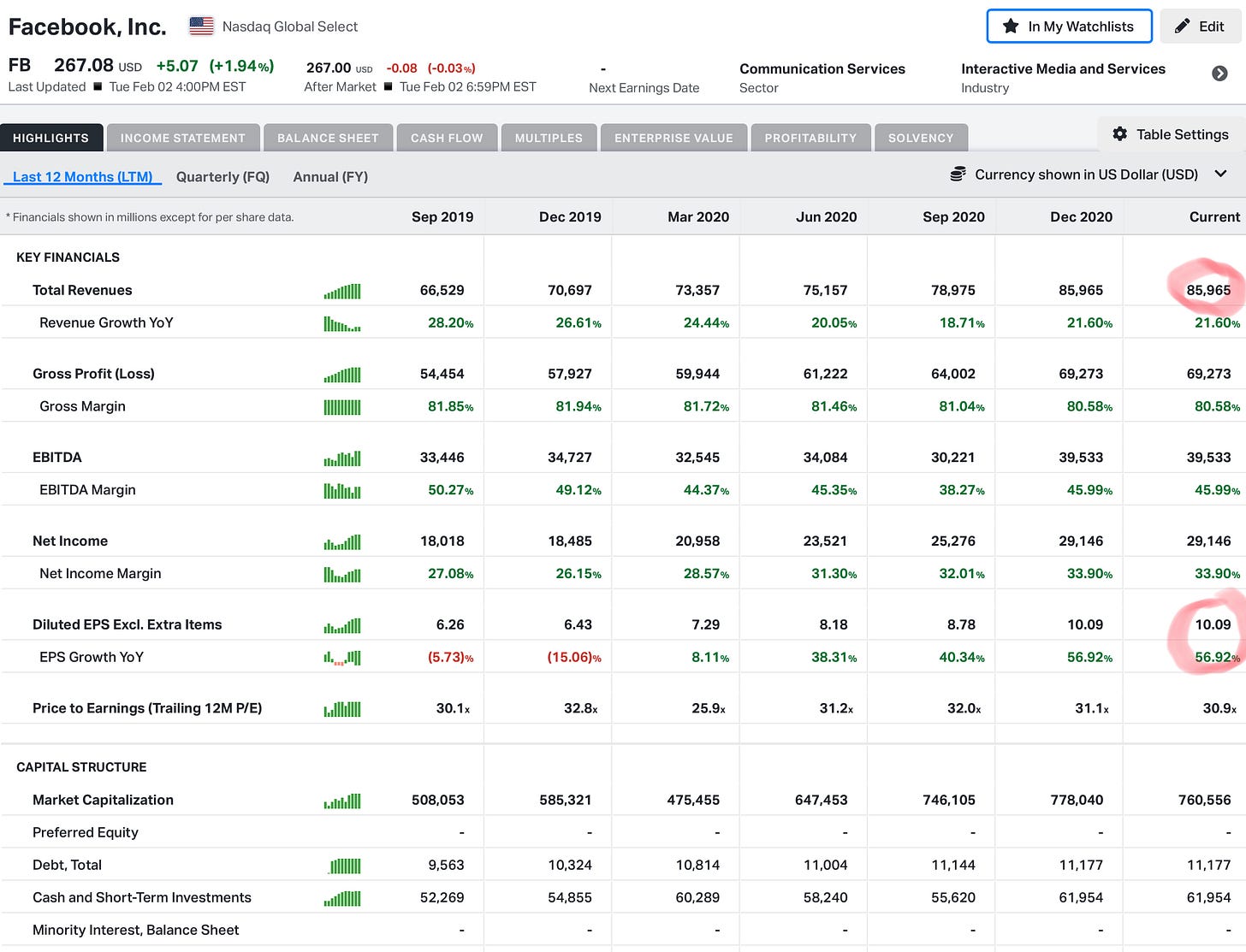1246x952 pixels.
Task: Click the Preferred Equity row label
Action: tap(86, 833)
